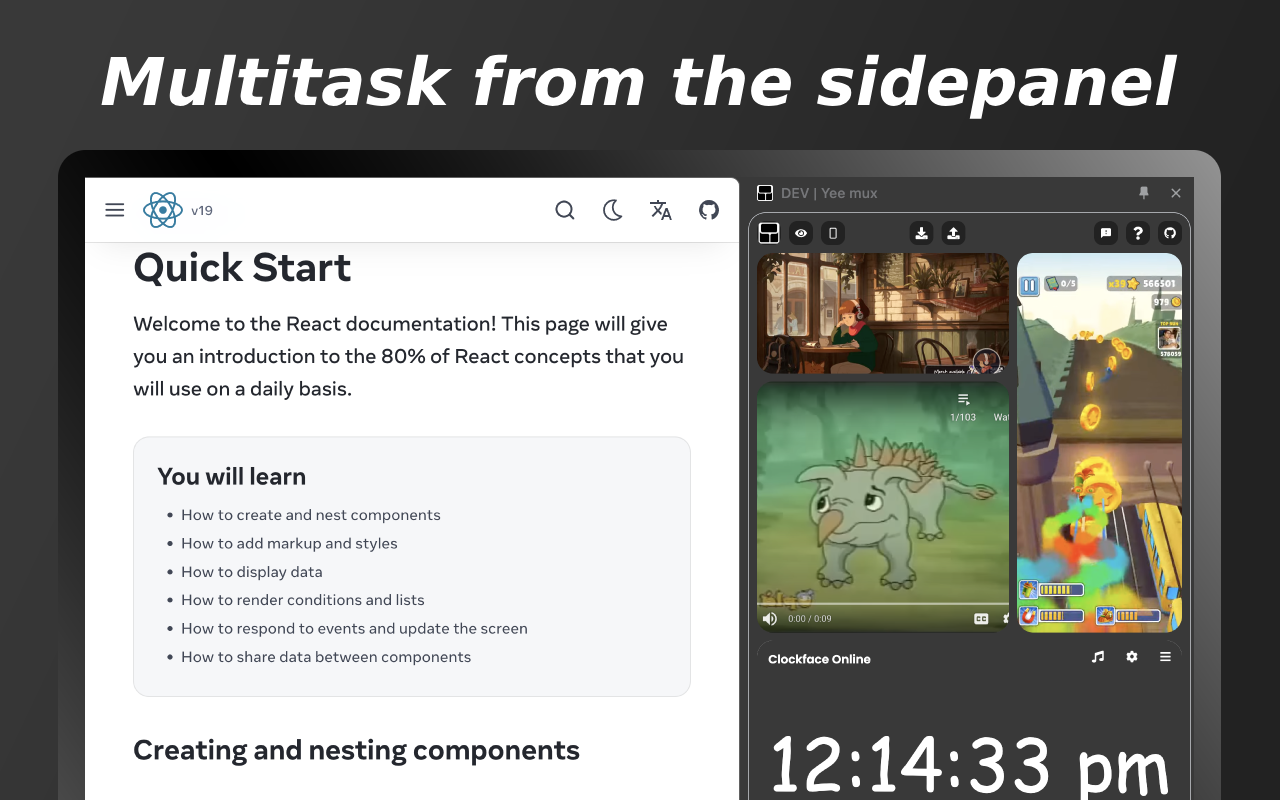
Task: Open the layout grid button in the toolbar
Action: pos(769,233)
